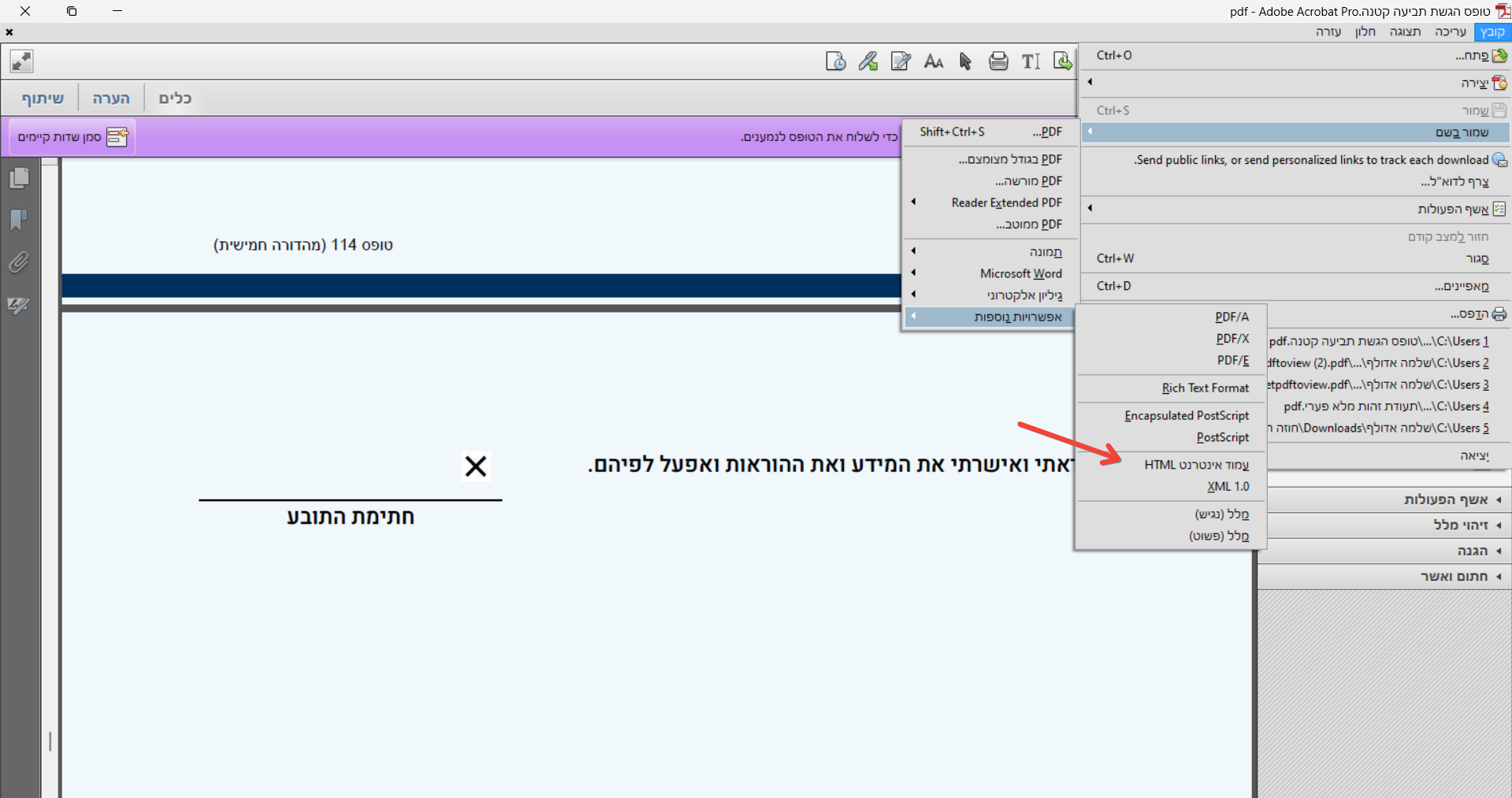Choose עמוד אינטרנט HTML export option
This screenshot has width=1512, height=798.
[x=1171, y=465]
